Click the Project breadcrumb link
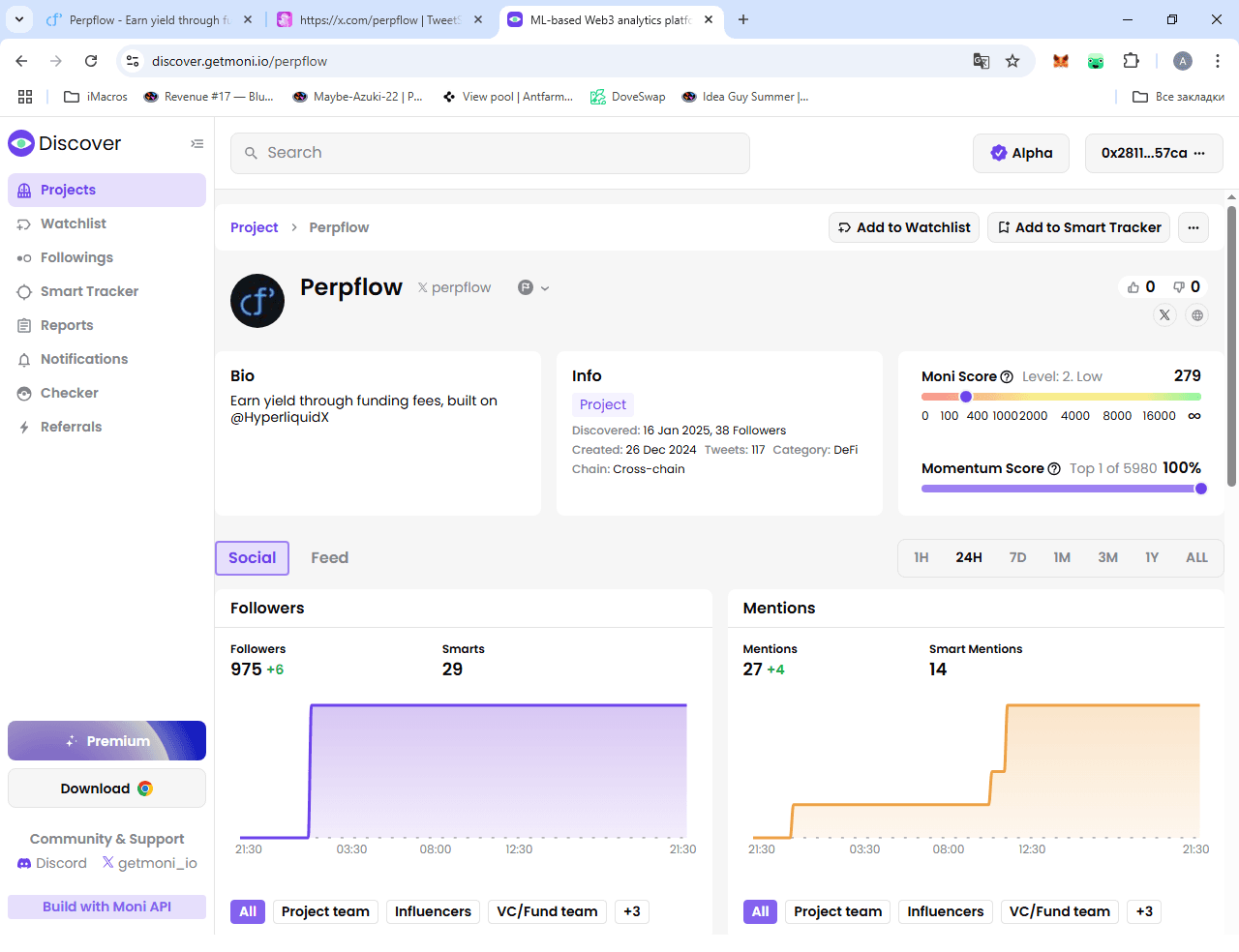The width and height of the screenshot is (1239, 952). pos(254,227)
